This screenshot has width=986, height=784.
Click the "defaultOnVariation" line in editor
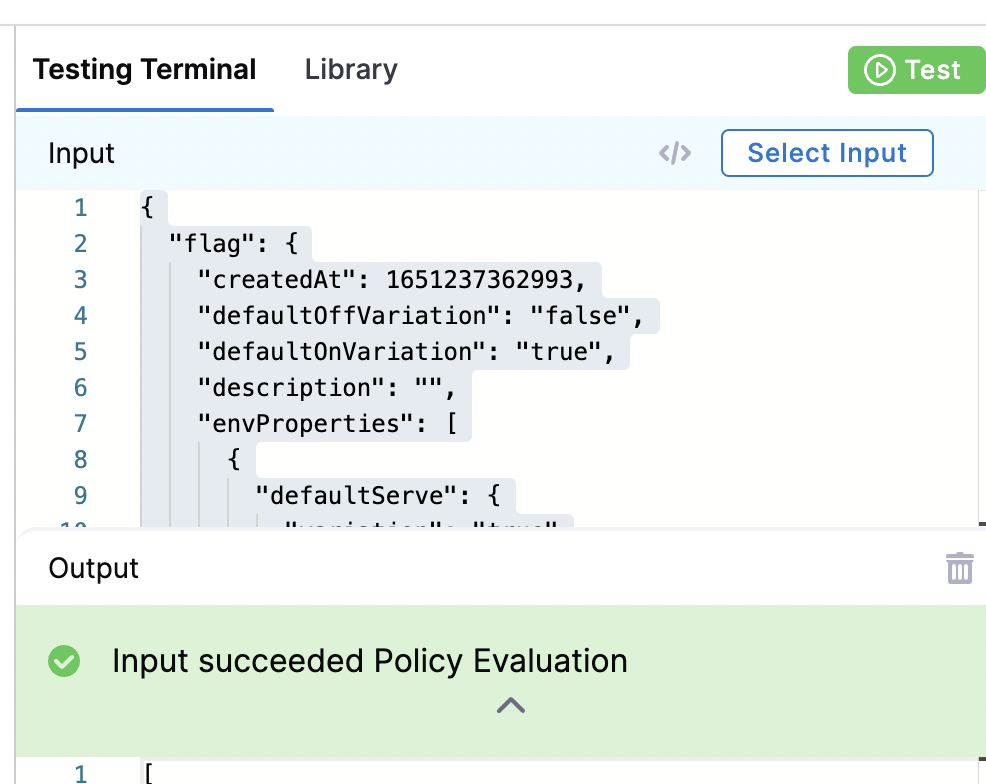[412, 352]
